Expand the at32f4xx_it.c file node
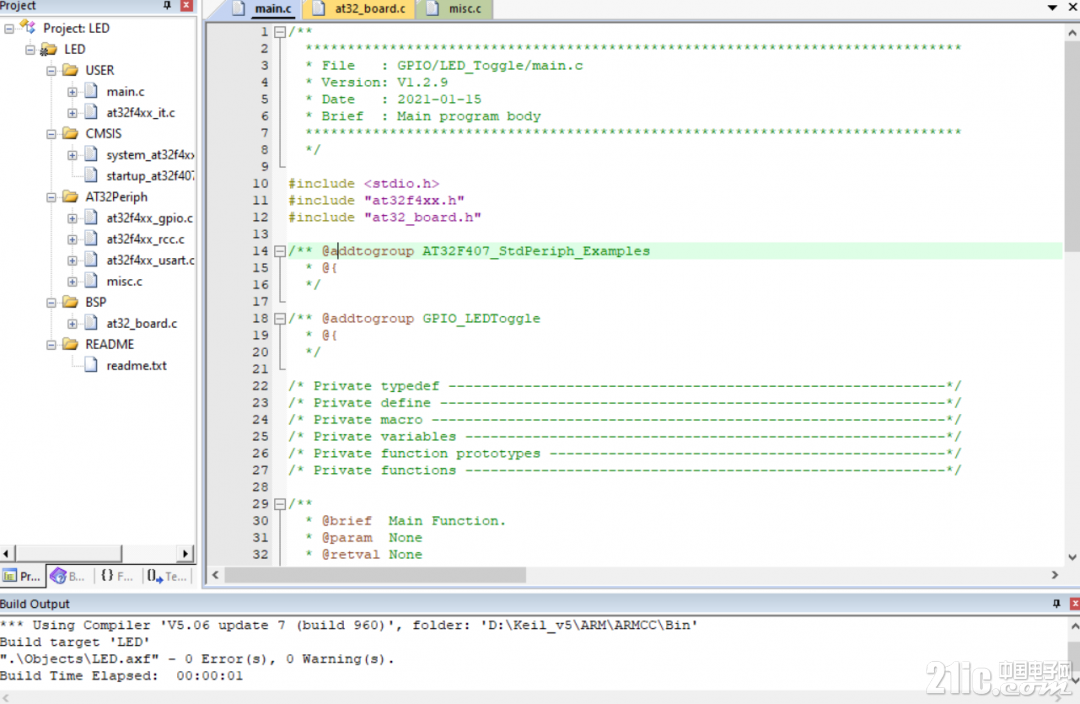Image resolution: width=1080 pixels, height=704 pixels. click(x=72, y=112)
